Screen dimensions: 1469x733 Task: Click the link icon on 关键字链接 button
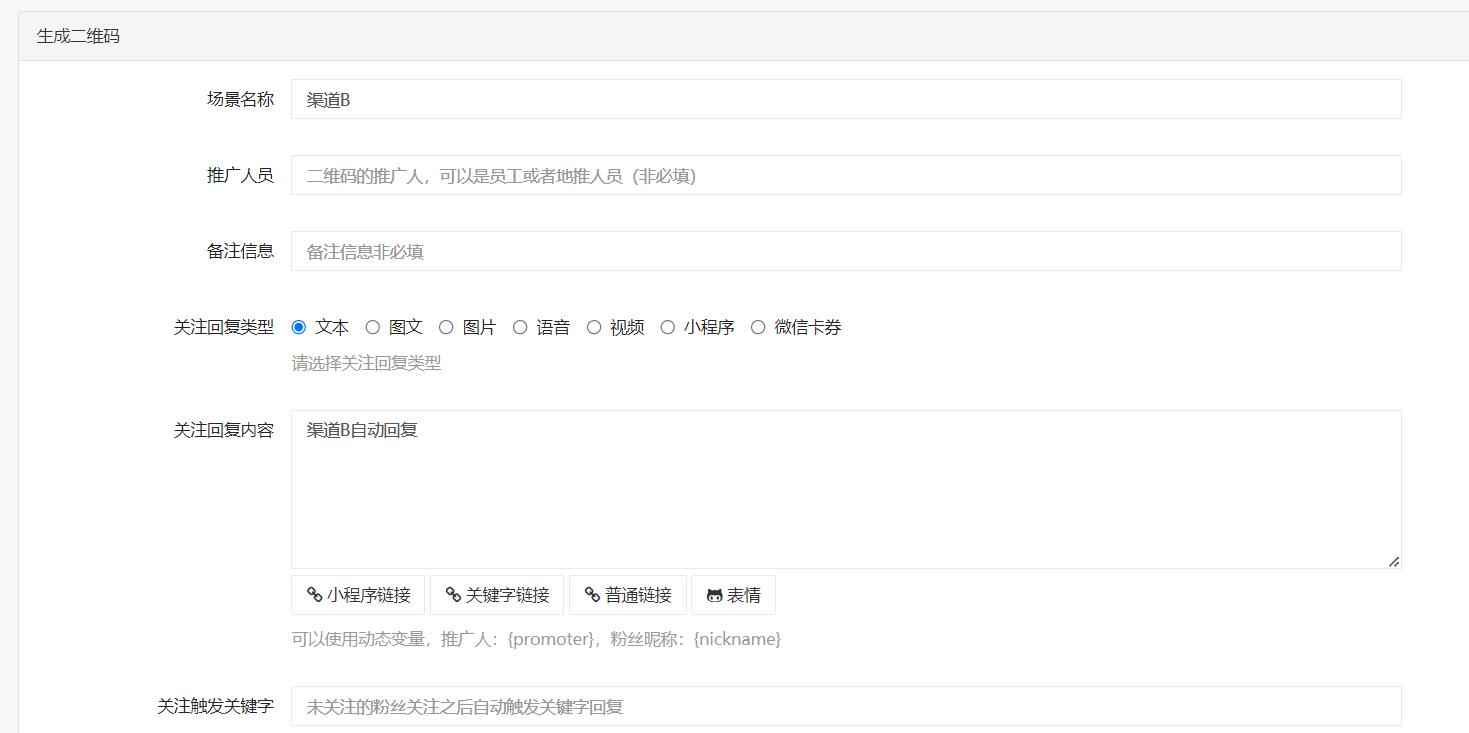pyautogui.click(x=453, y=595)
